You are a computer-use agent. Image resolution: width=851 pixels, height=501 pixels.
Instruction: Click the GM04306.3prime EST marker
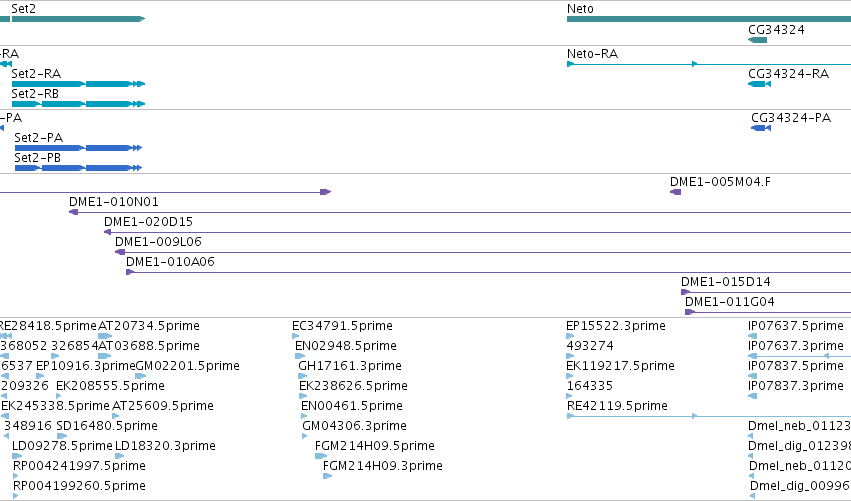(x=305, y=436)
